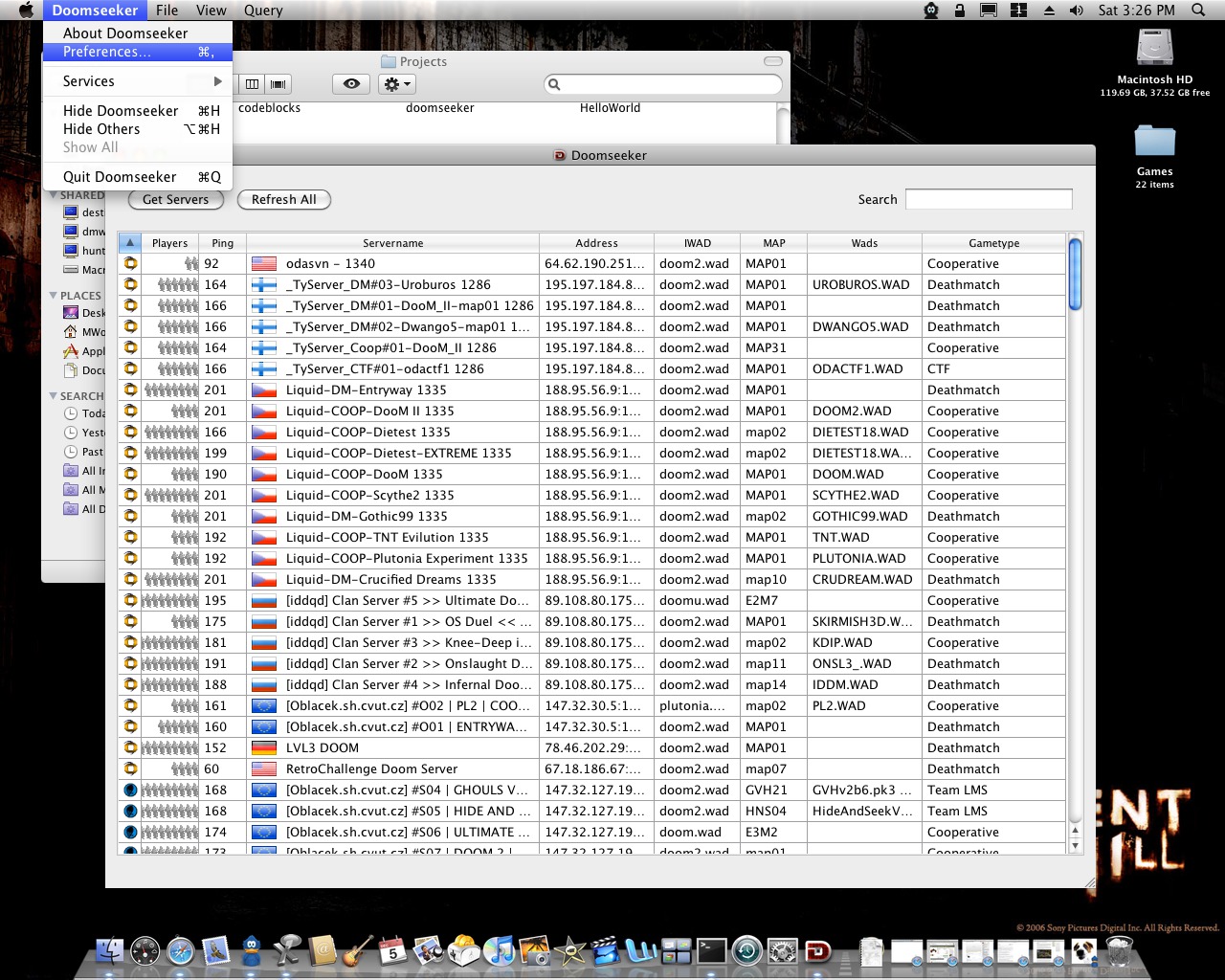Image resolution: width=1225 pixels, height=980 pixels.
Task: Click the Refresh All button
Action: pos(283,200)
